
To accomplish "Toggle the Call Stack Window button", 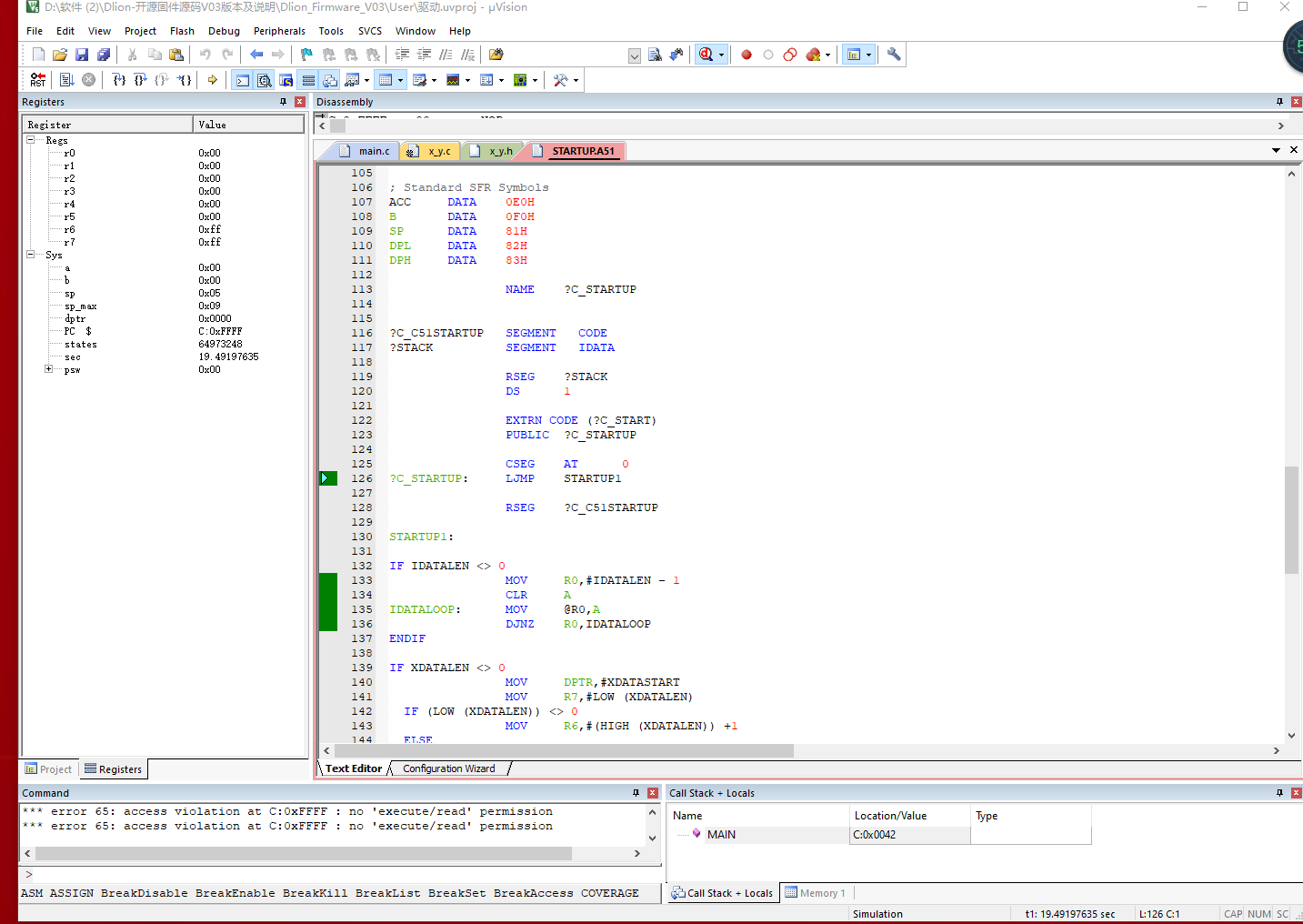I will (330, 80).
